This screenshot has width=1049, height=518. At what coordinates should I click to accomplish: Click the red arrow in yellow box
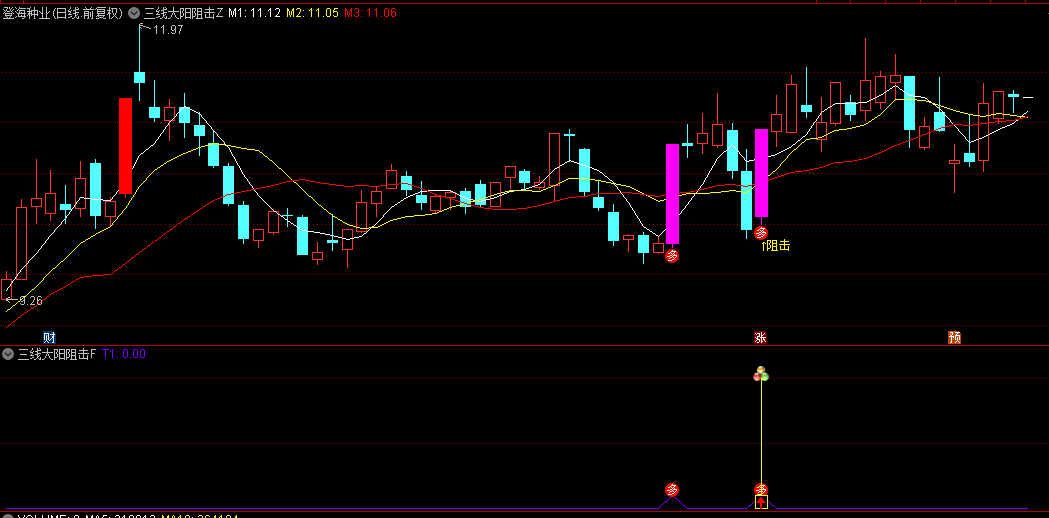[761, 502]
